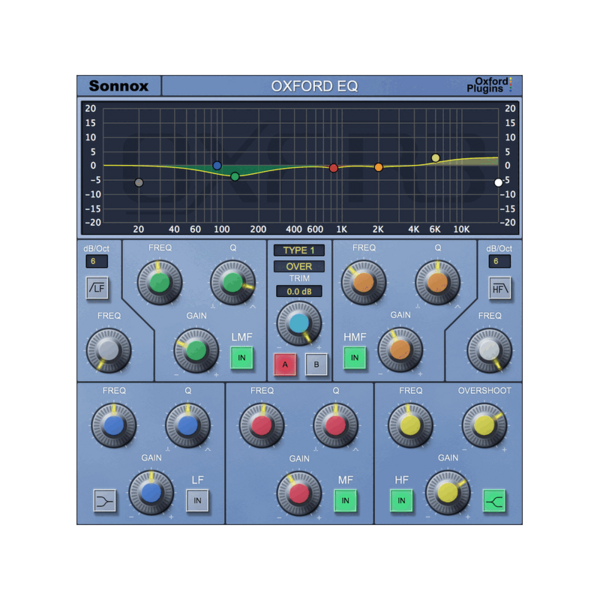The image size is (600, 600).
Task: Click the left dB/Oct slope value 6
Action: coord(97,261)
